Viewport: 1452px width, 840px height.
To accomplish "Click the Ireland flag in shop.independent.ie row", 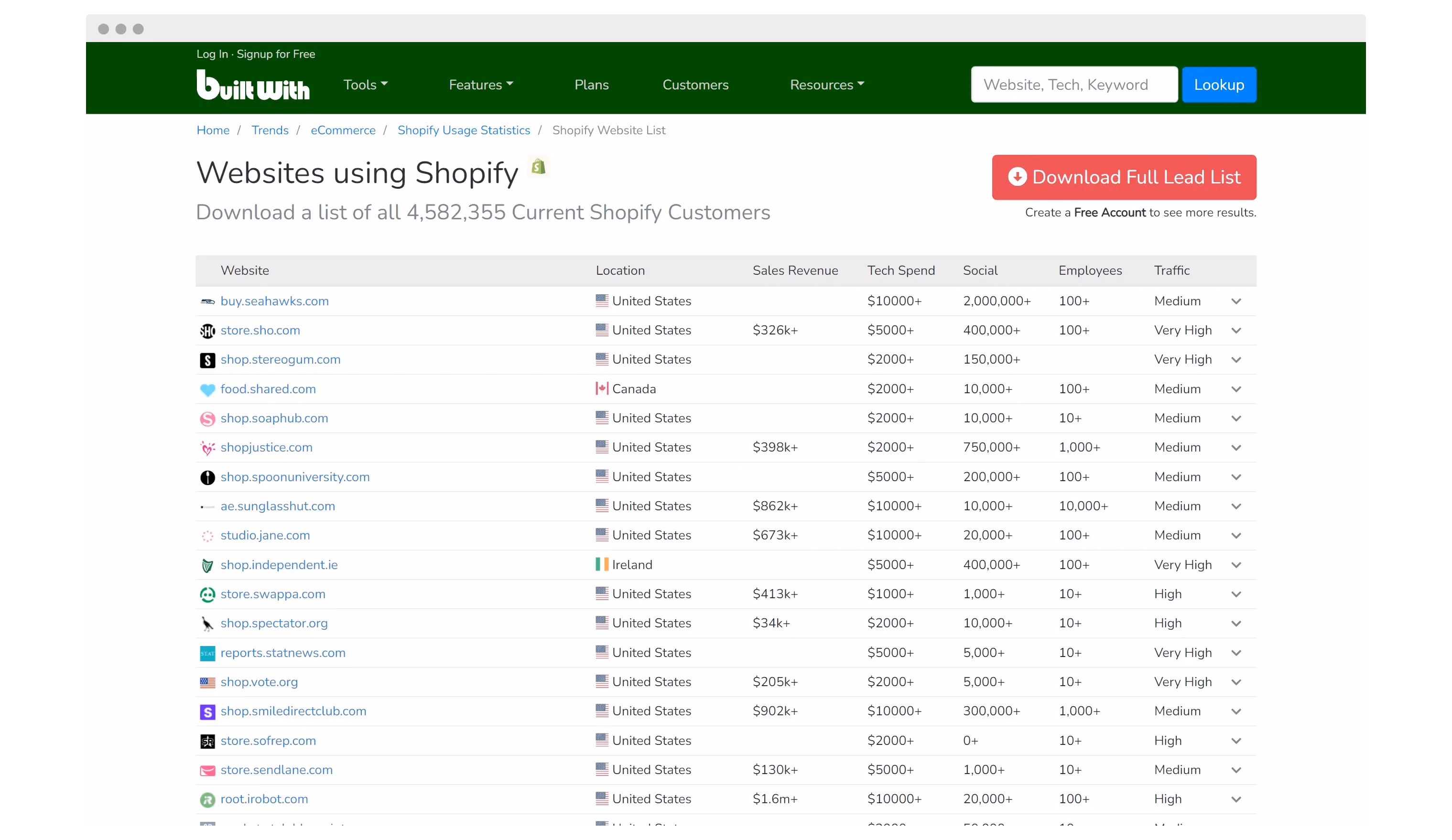I will [602, 564].
